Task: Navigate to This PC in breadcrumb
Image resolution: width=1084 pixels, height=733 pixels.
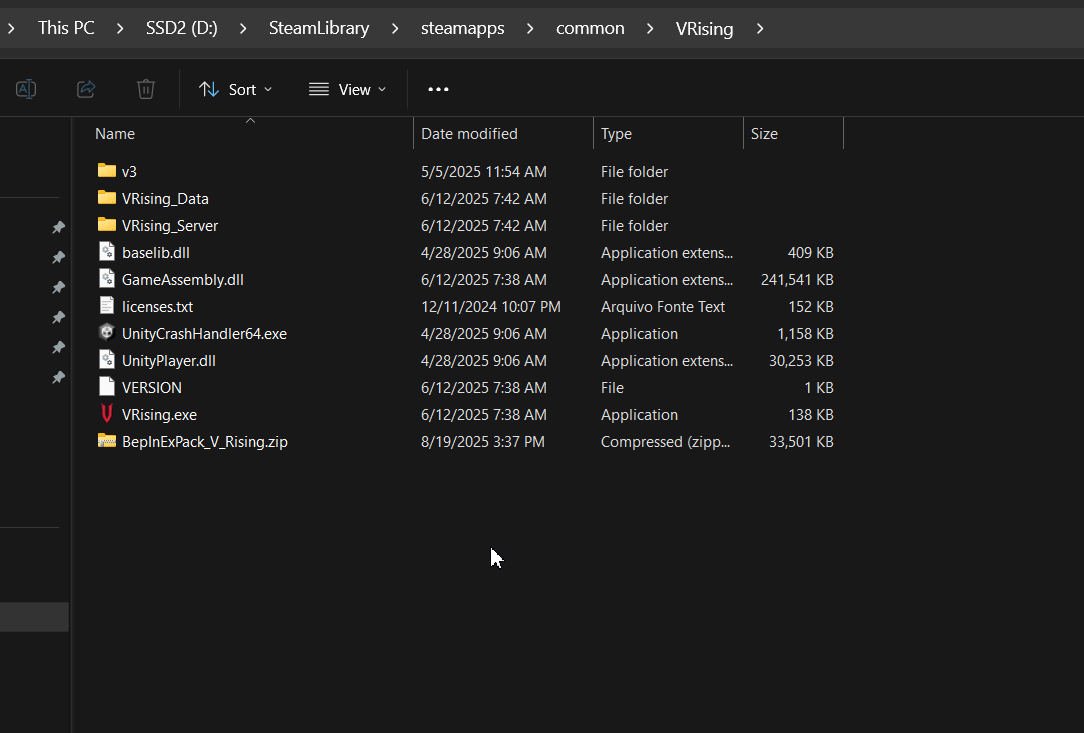Action: click(66, 28)
